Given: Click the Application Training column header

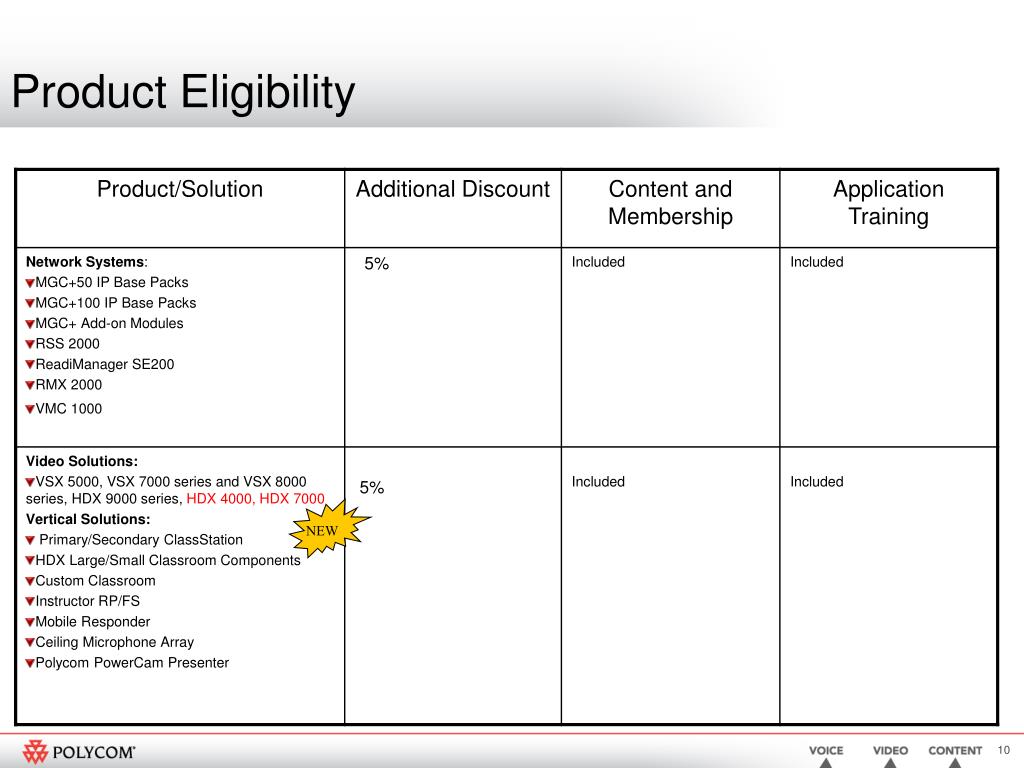Looking at the screenshot, I should click(888, 202).
